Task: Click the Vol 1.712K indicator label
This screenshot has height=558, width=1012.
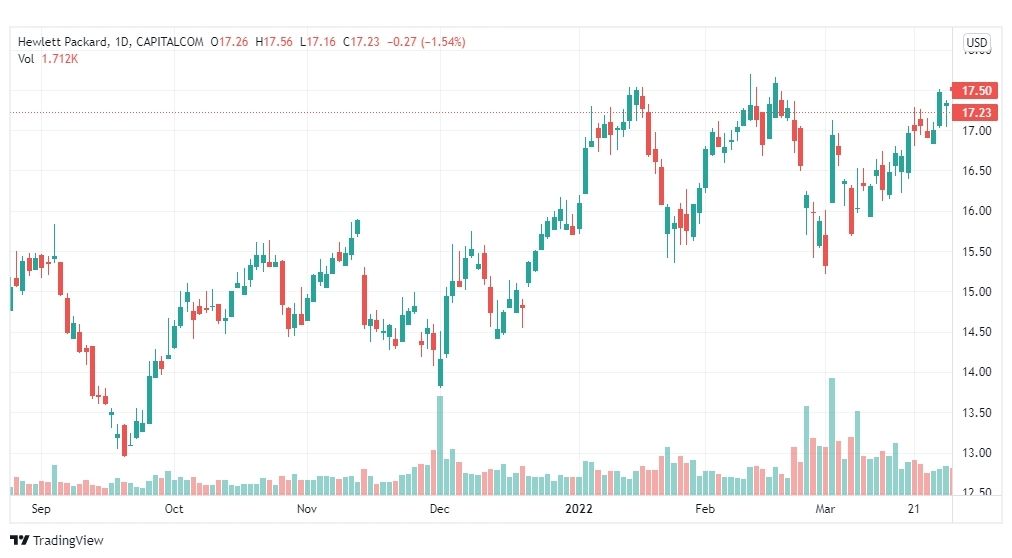Action: [x=48, y=59]
